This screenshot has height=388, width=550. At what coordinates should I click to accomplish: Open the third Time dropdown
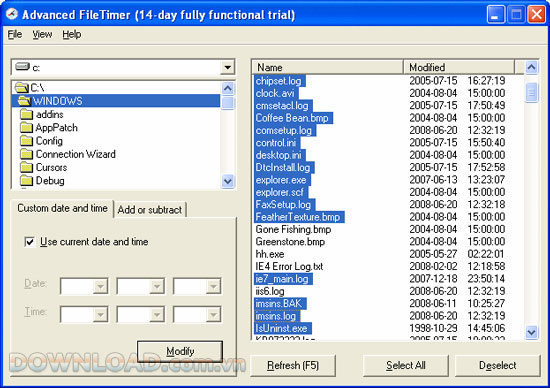click(213, 315)
